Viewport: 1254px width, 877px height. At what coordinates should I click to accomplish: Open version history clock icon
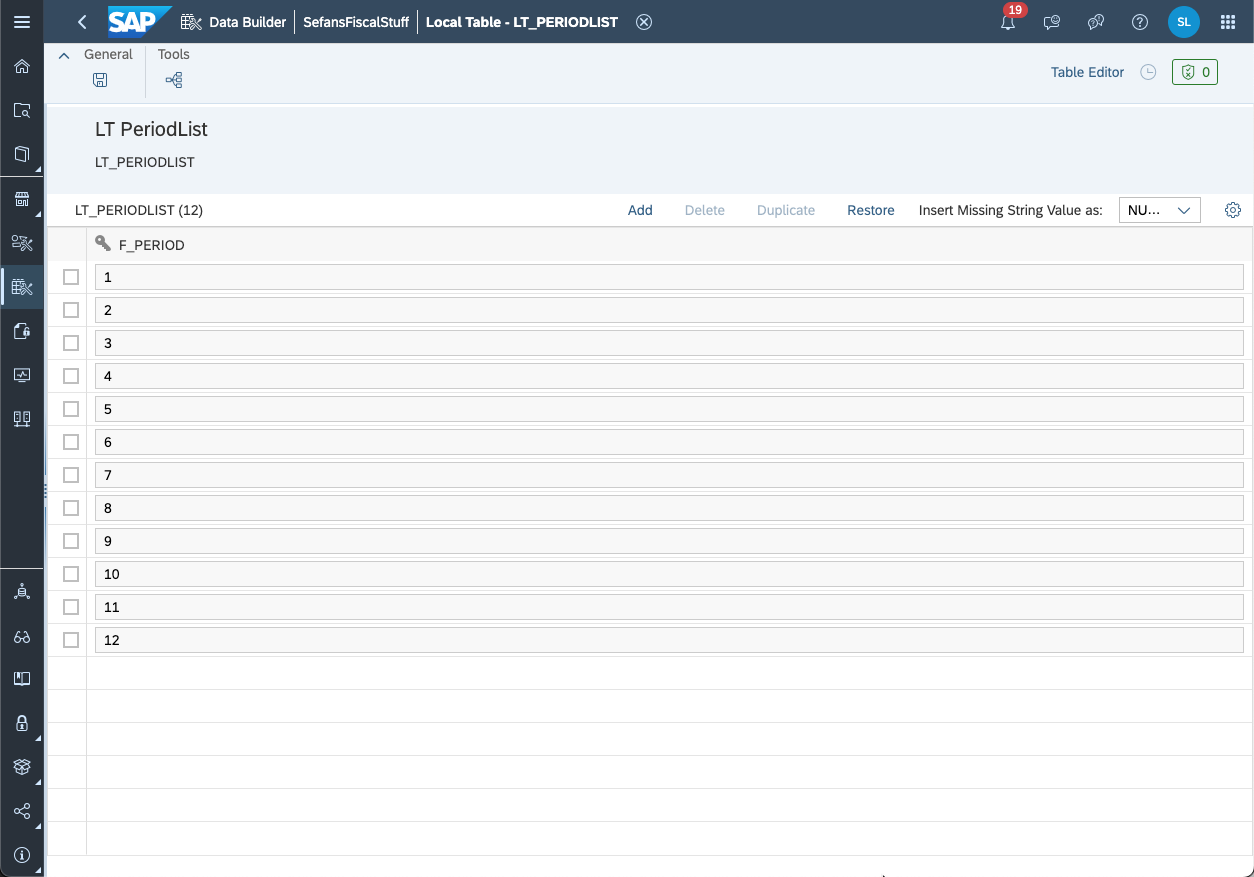coord(1149,72)
